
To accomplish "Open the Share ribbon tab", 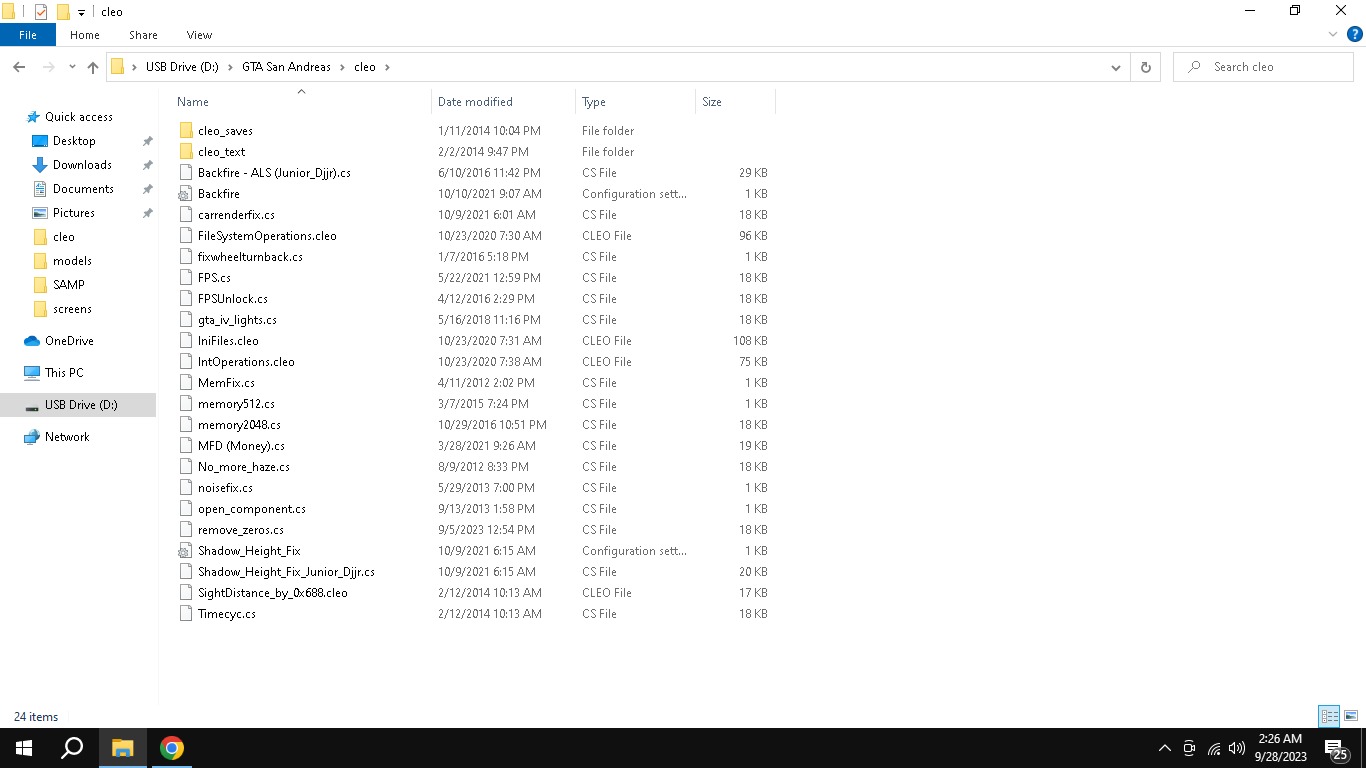I will (143, 34).
